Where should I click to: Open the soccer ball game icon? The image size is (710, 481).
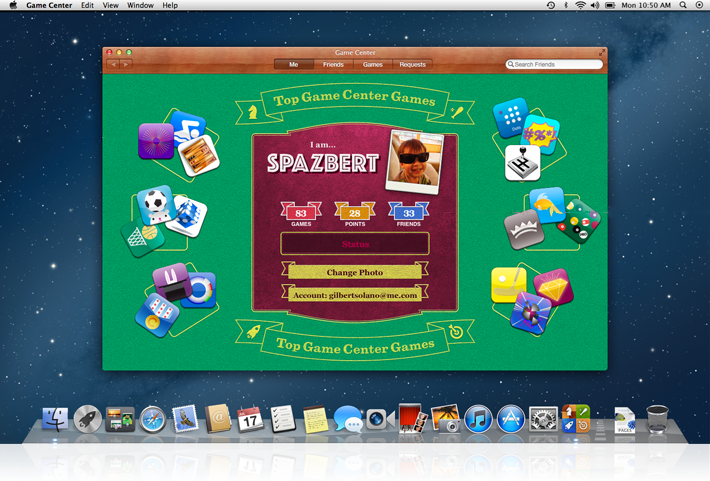(156, 205)
